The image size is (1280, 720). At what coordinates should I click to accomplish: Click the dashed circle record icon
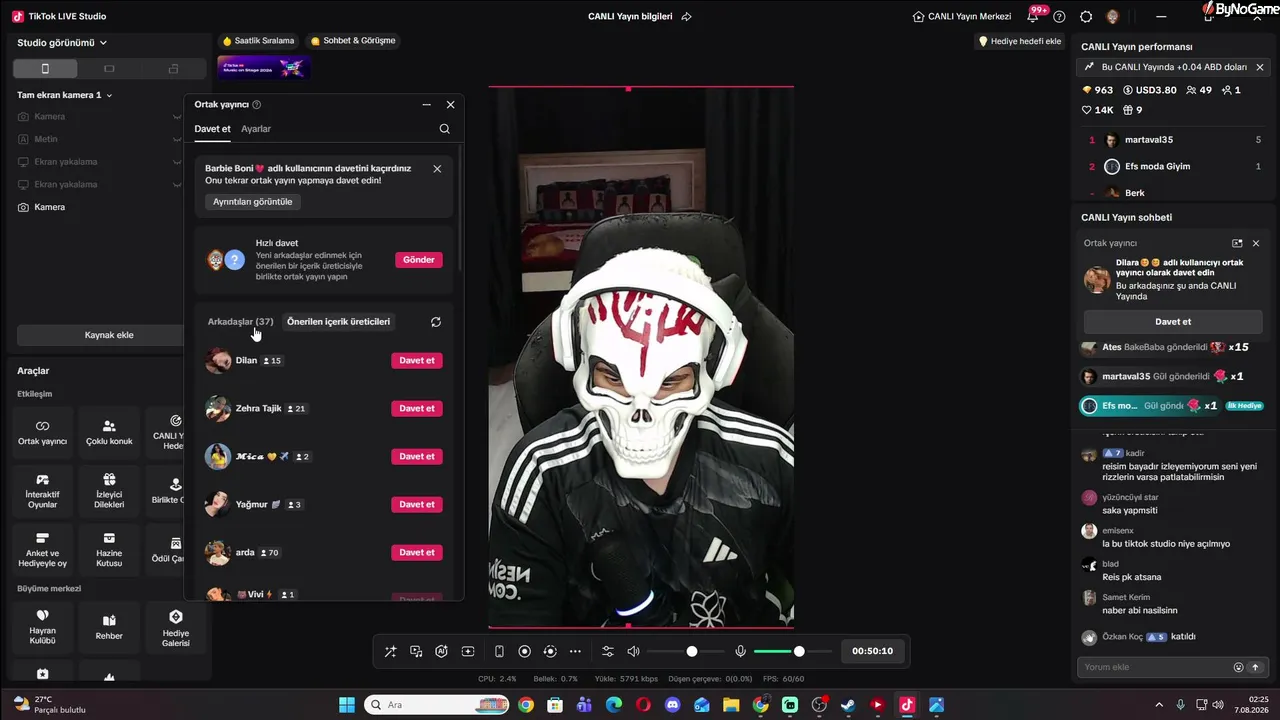click(x=549, y=651)
